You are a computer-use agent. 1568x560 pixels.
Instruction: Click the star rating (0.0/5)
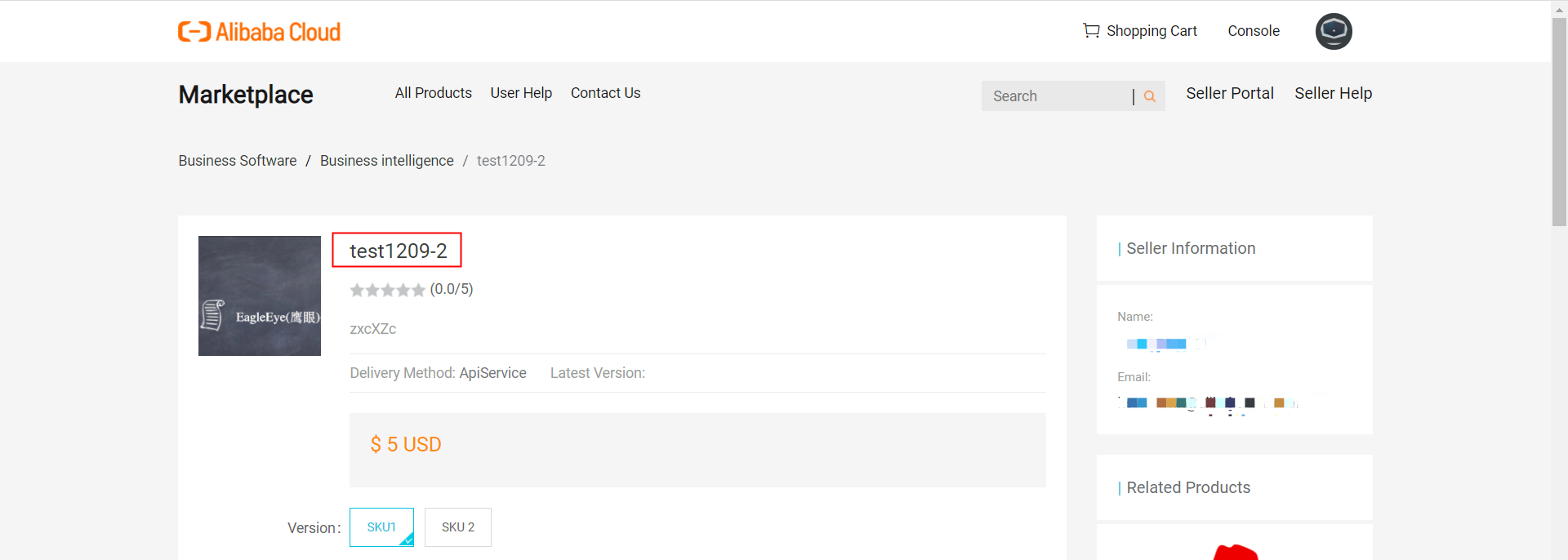point(412,289)
